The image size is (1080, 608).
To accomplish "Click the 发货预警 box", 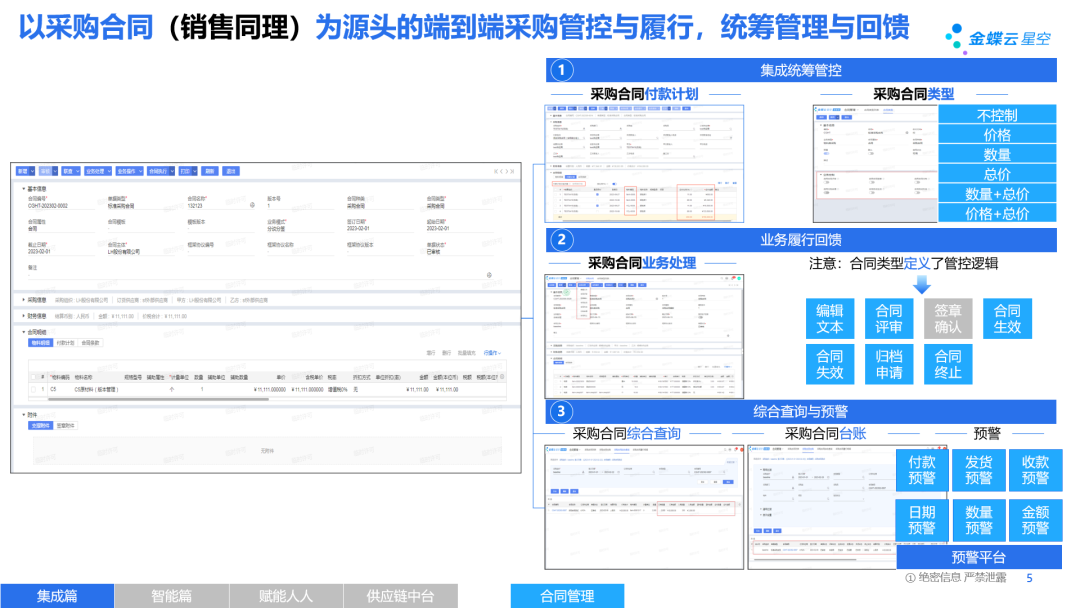I will [978, 470].
